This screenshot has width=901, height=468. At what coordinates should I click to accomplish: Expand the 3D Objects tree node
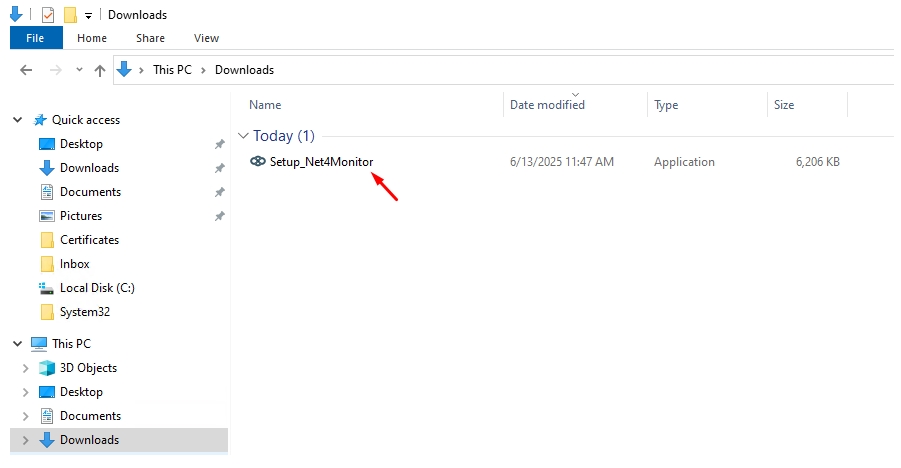tap(25, 368)
